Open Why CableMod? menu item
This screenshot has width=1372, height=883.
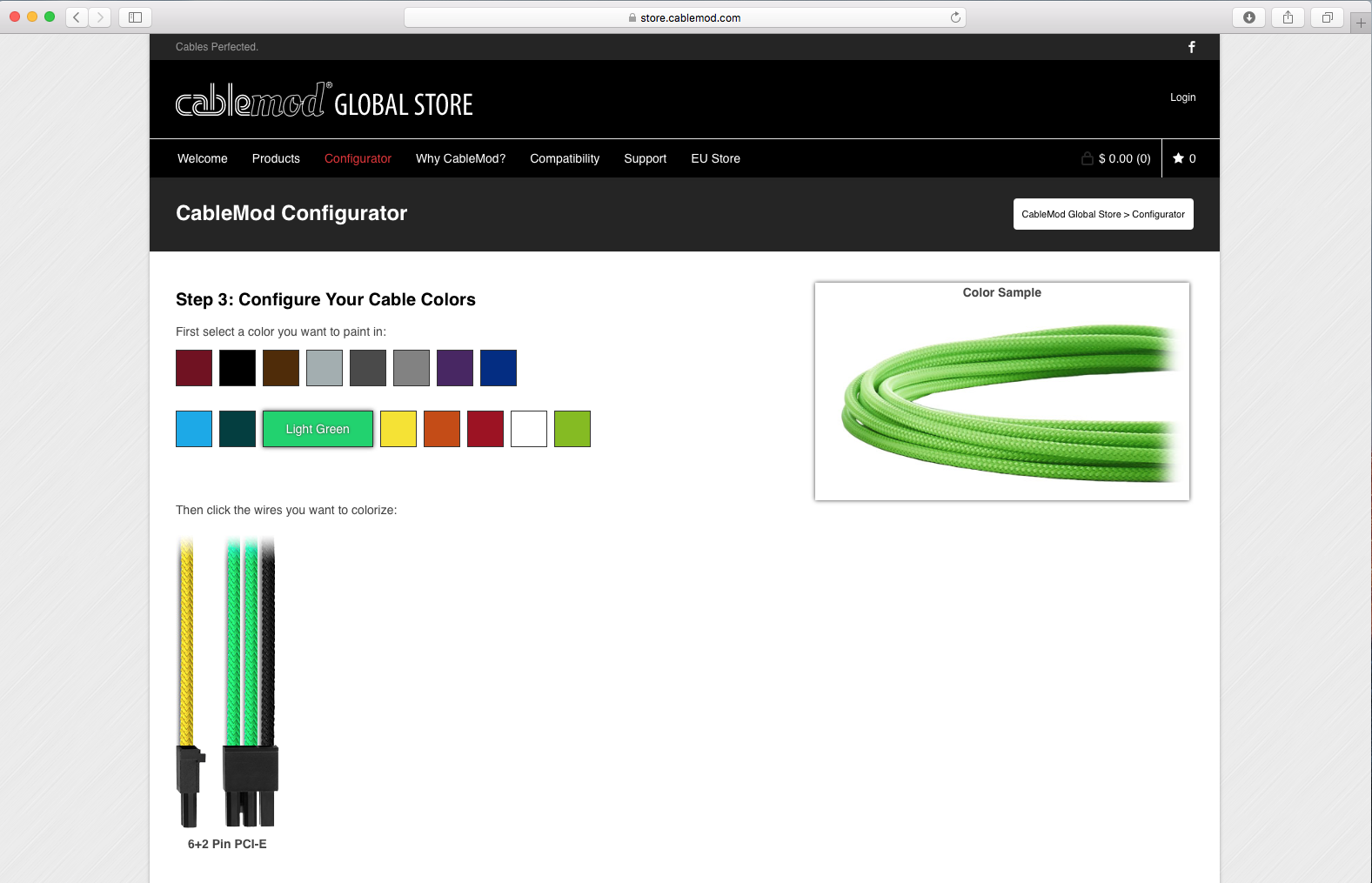(x=460, y=158)
